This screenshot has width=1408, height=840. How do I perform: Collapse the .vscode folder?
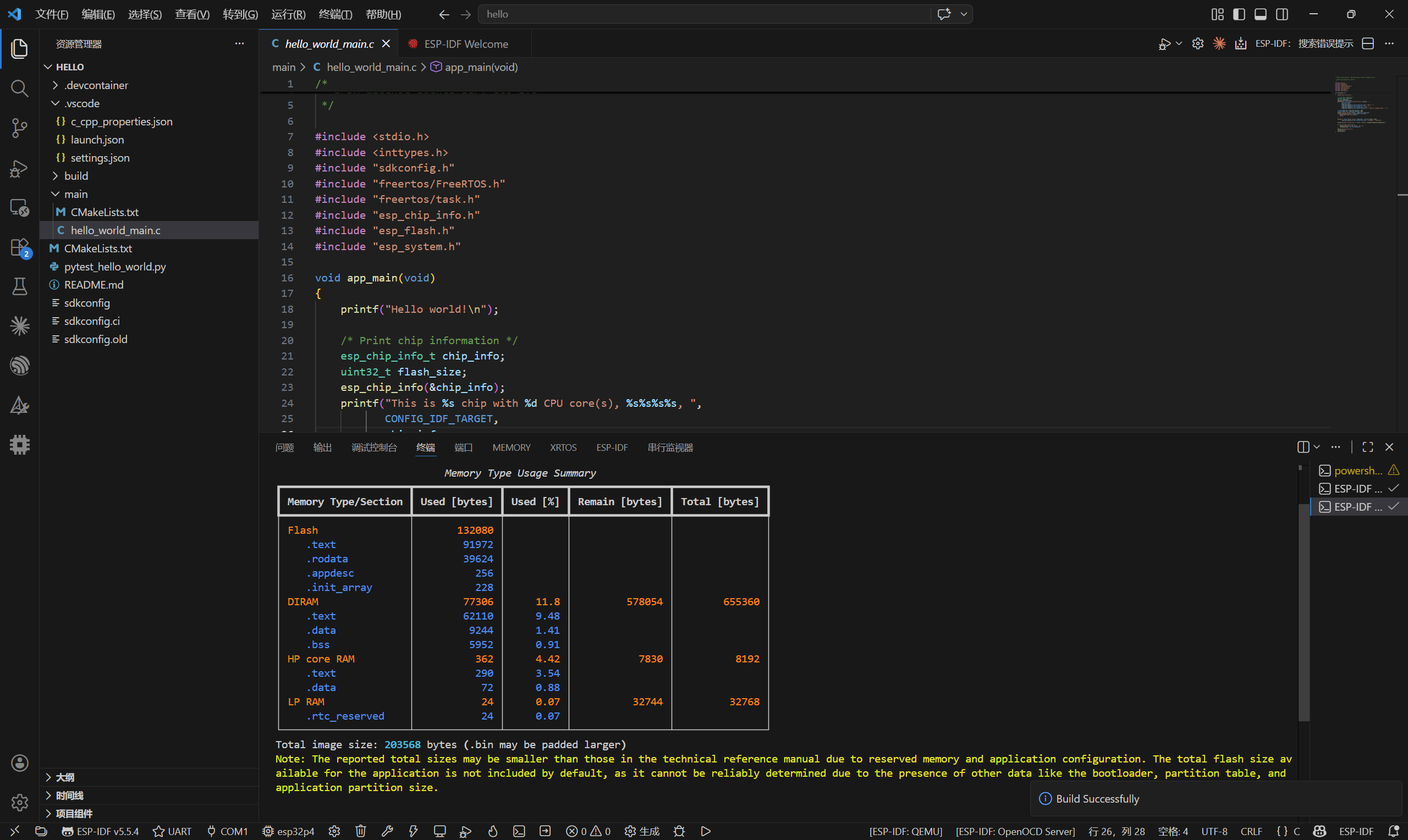click(x=55, y=103)
